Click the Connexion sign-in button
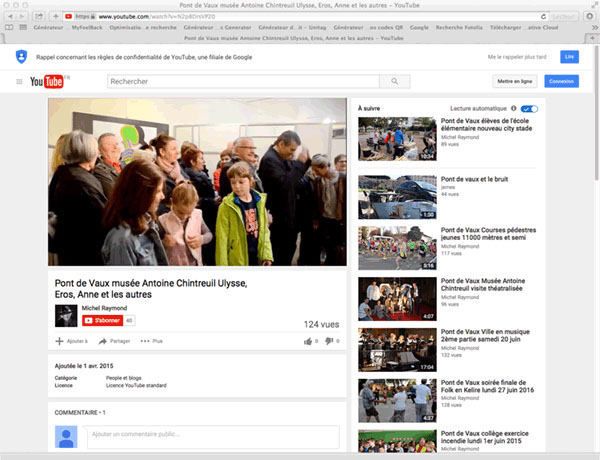Viewport: 600px width, 460px height. [x=561, y=81]
